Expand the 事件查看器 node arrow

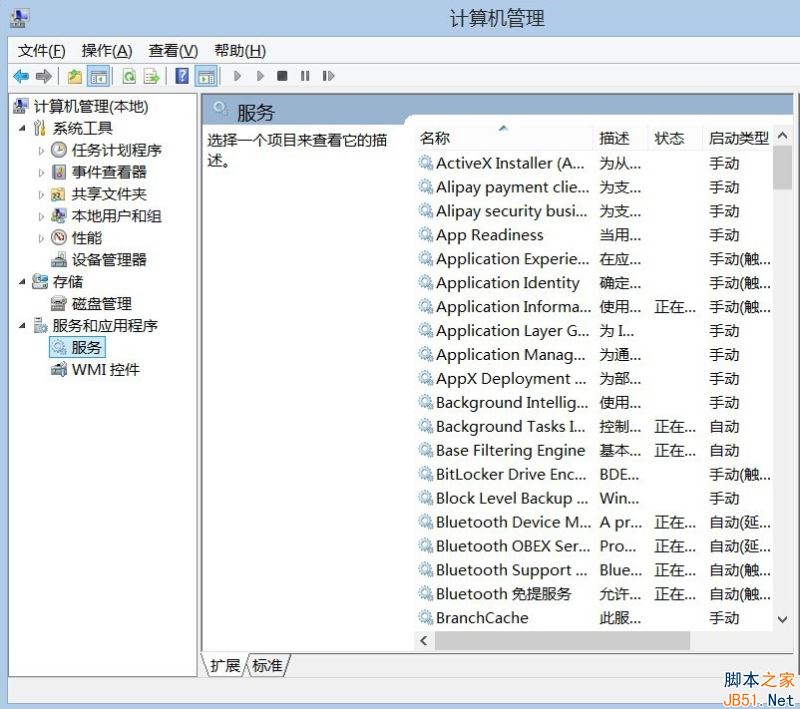click(x=41, y=172)
